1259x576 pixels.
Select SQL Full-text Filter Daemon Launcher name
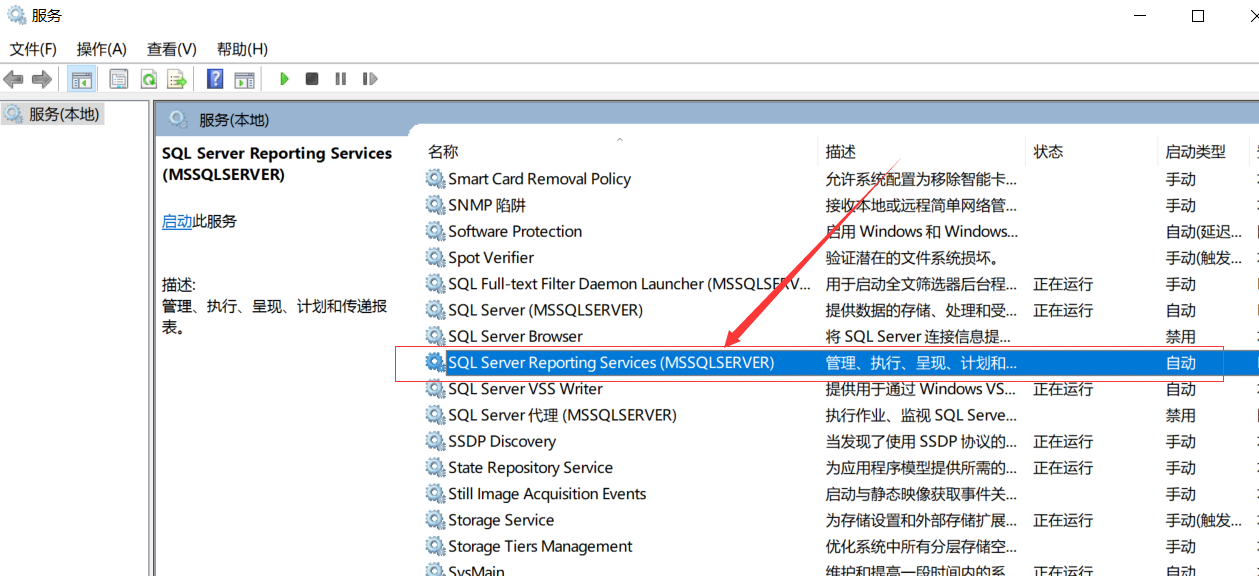(629, 284)
